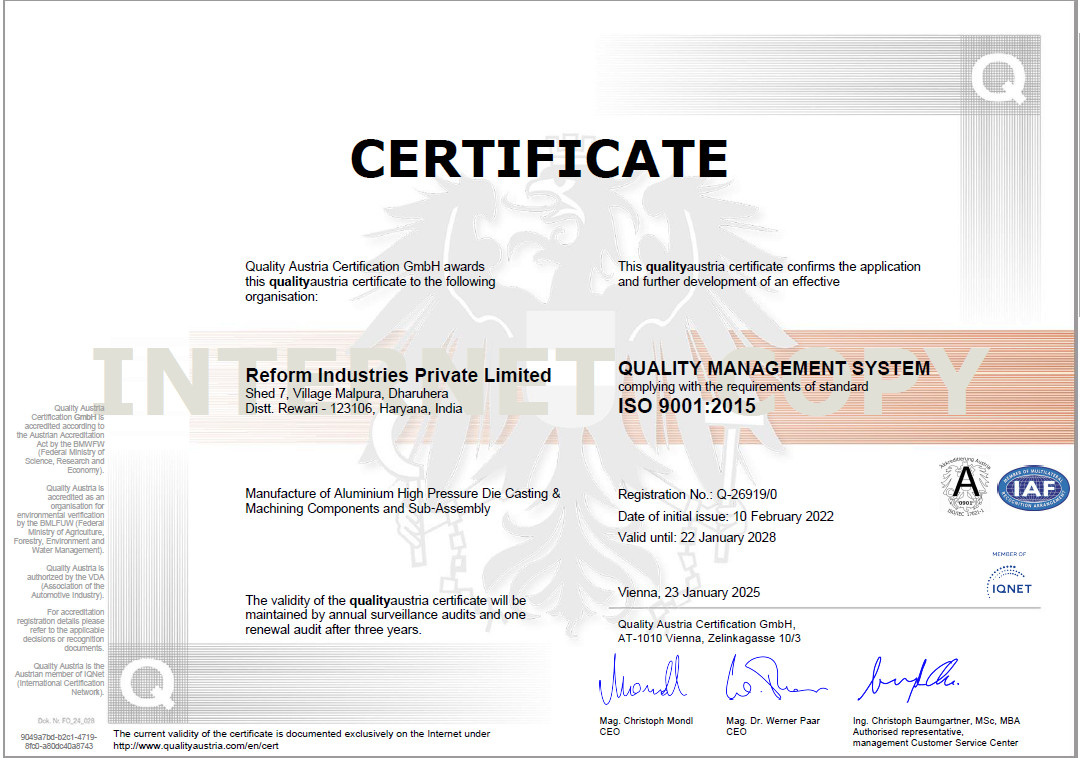This screenshot has height=758, width=1080.
Task: Click the CERTIFICATE heading
Action: click(x=538, y=158)
